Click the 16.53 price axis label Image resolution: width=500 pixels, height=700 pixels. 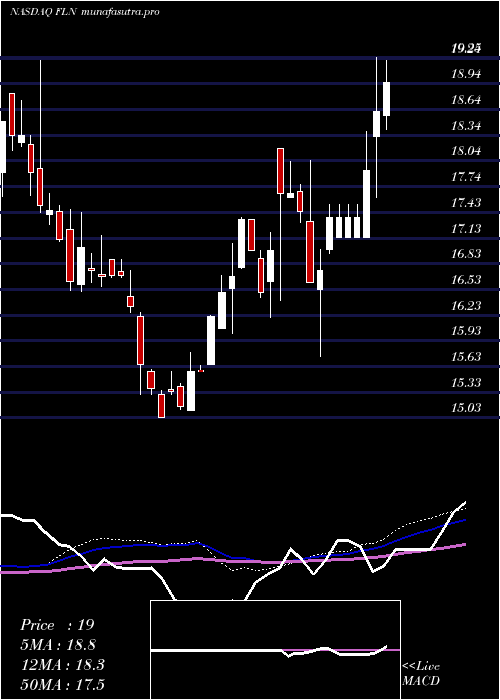click(x=466, y=280)
